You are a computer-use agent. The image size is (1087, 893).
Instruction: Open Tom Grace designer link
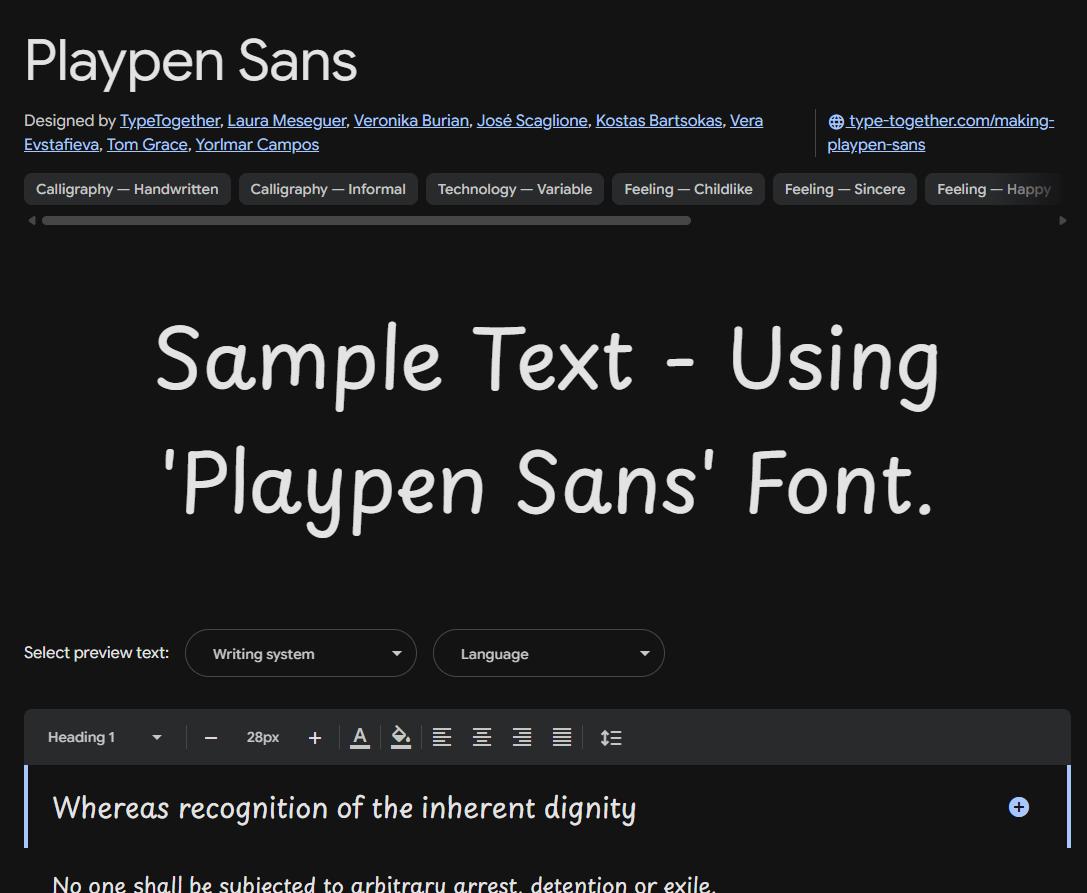pyautogui.click(x=147, y=145)
